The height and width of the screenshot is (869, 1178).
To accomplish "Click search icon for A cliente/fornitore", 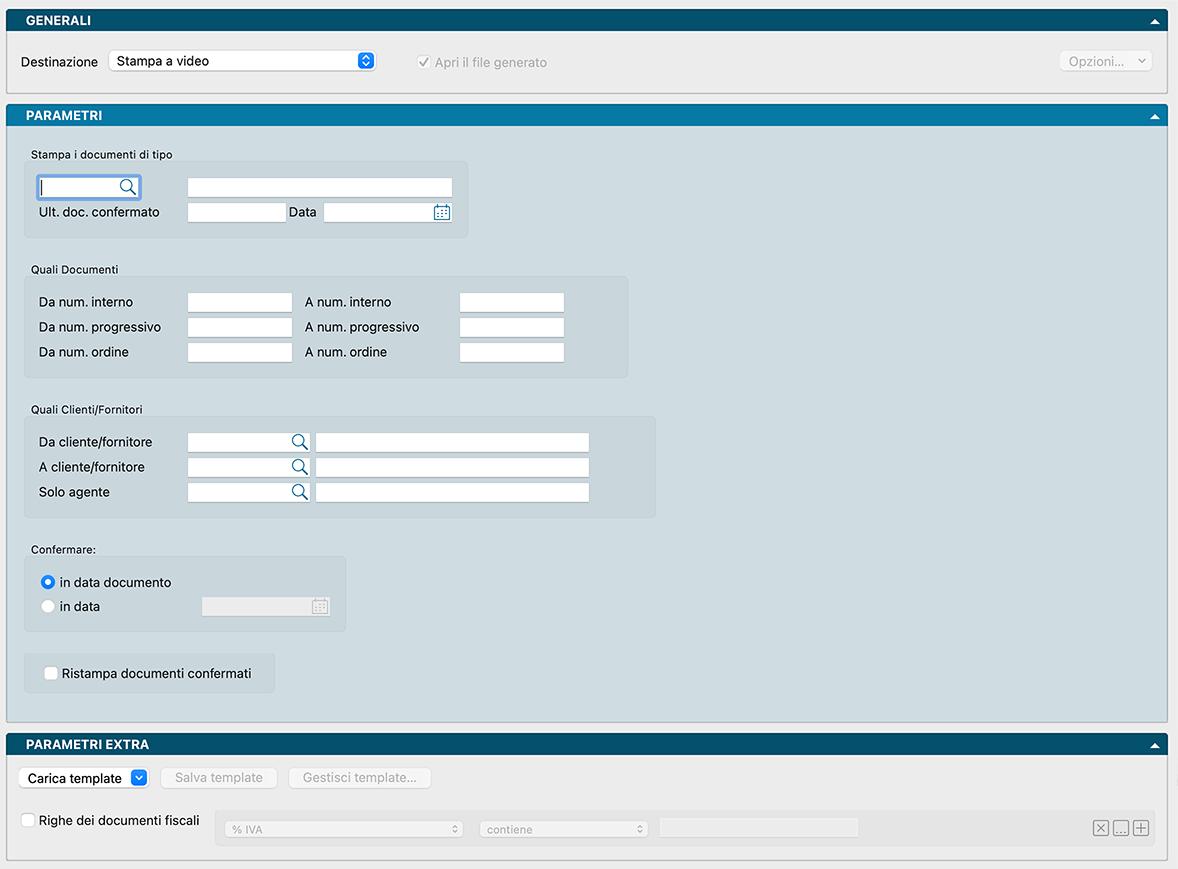I will pos(299,467).
